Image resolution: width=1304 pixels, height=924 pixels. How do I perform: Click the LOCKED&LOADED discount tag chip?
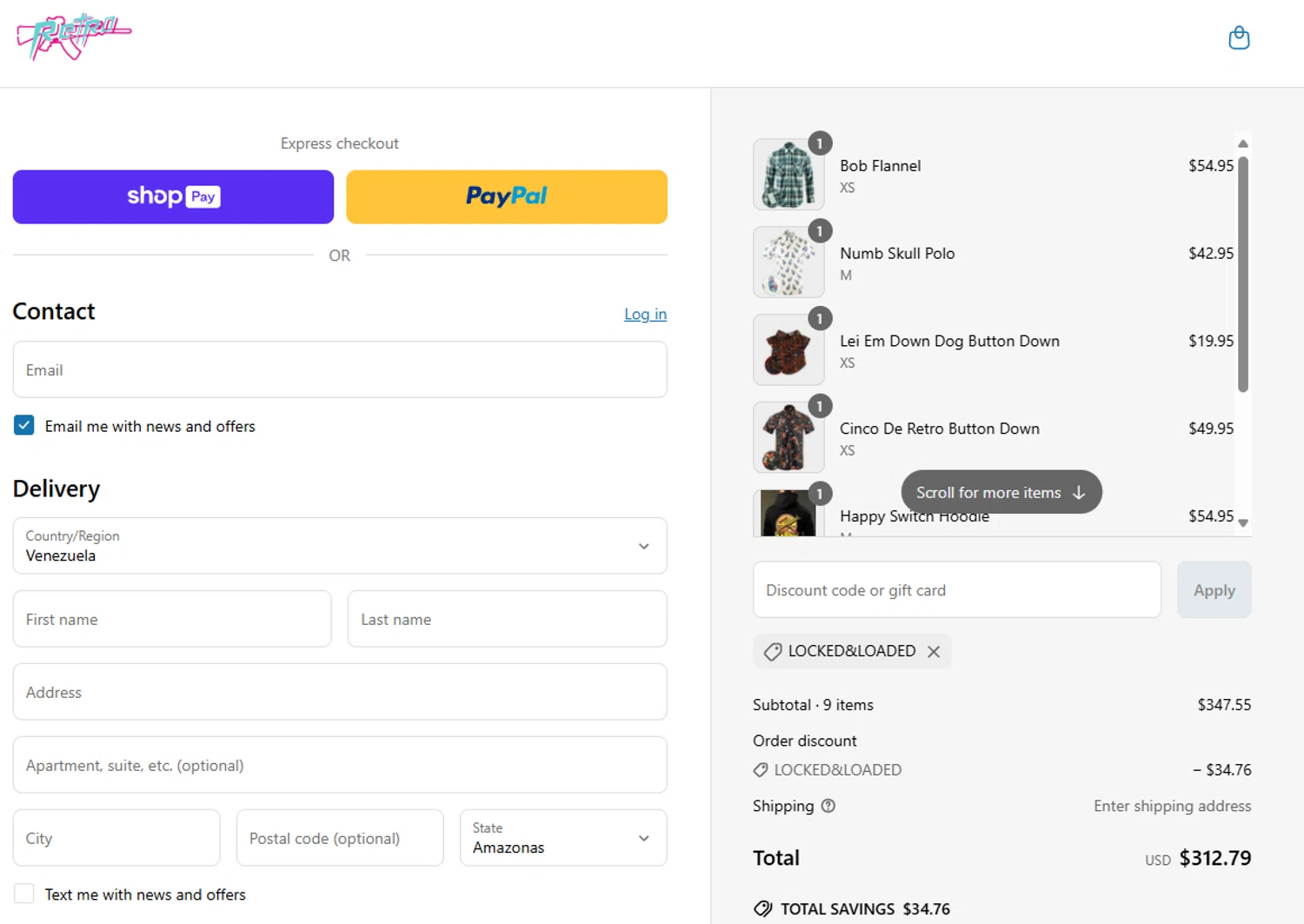pos(852,651)
